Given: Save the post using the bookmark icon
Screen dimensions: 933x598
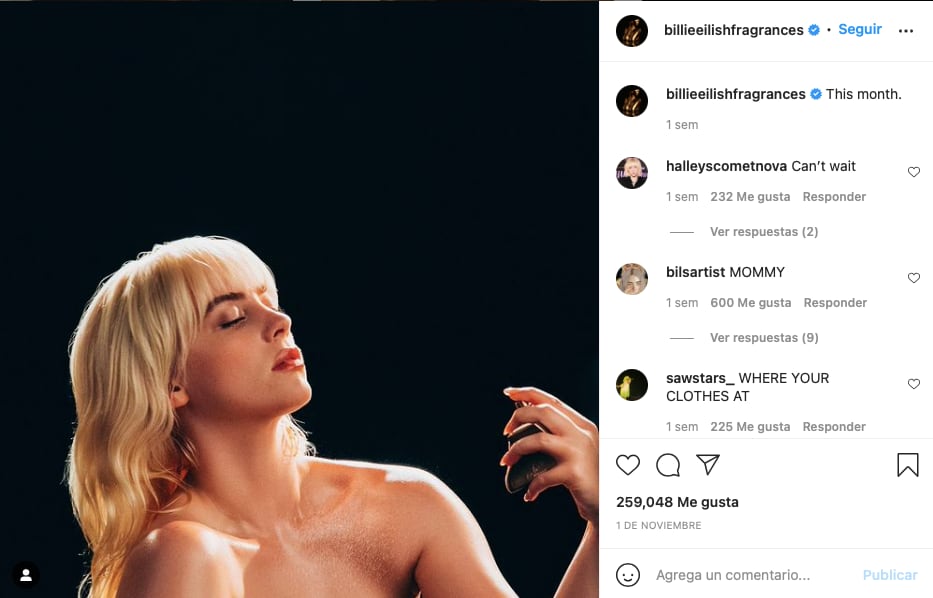Looking at the screenshot, I should tap(907, 464).
